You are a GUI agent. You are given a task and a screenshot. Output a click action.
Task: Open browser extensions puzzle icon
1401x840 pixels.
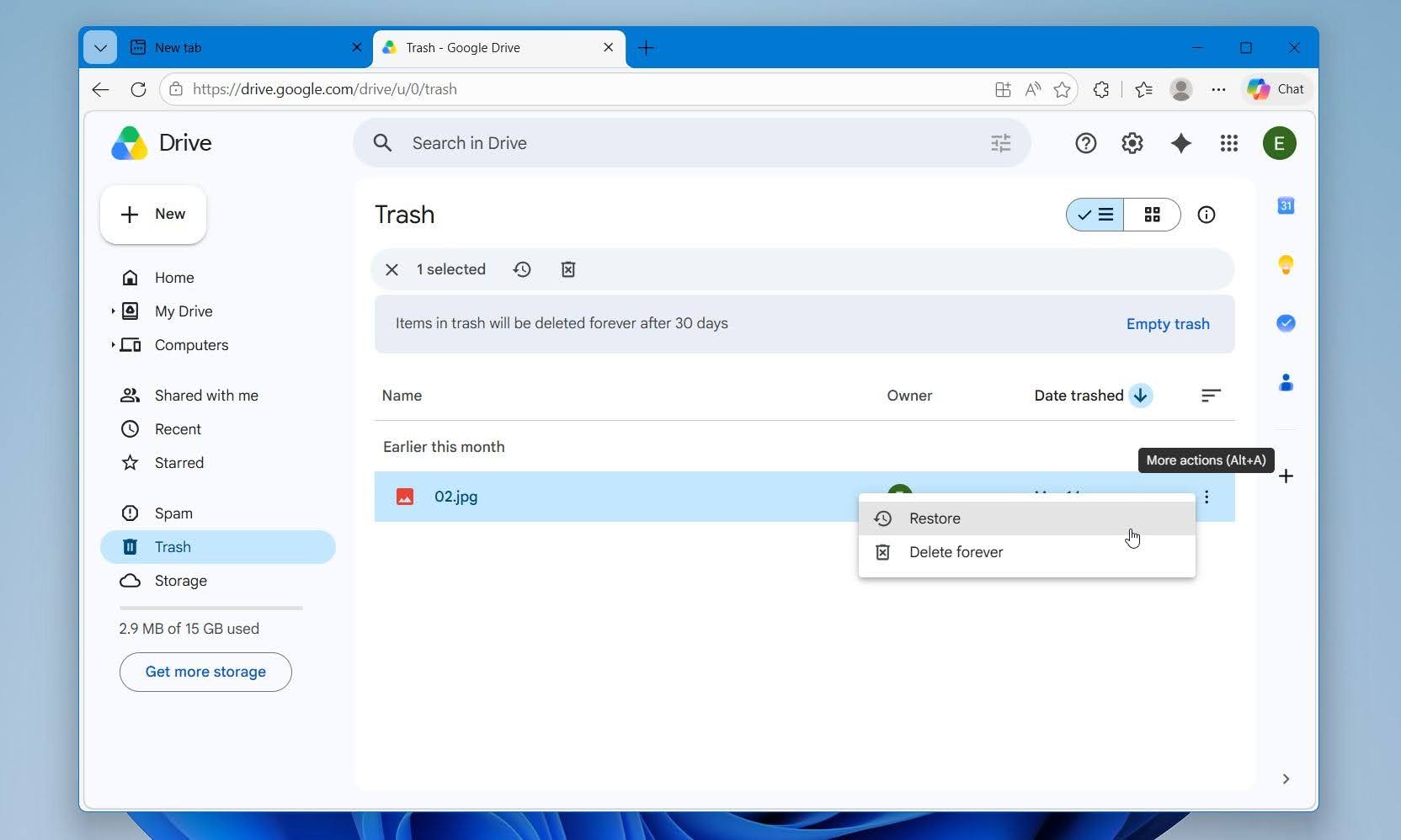coord(1100,89)
